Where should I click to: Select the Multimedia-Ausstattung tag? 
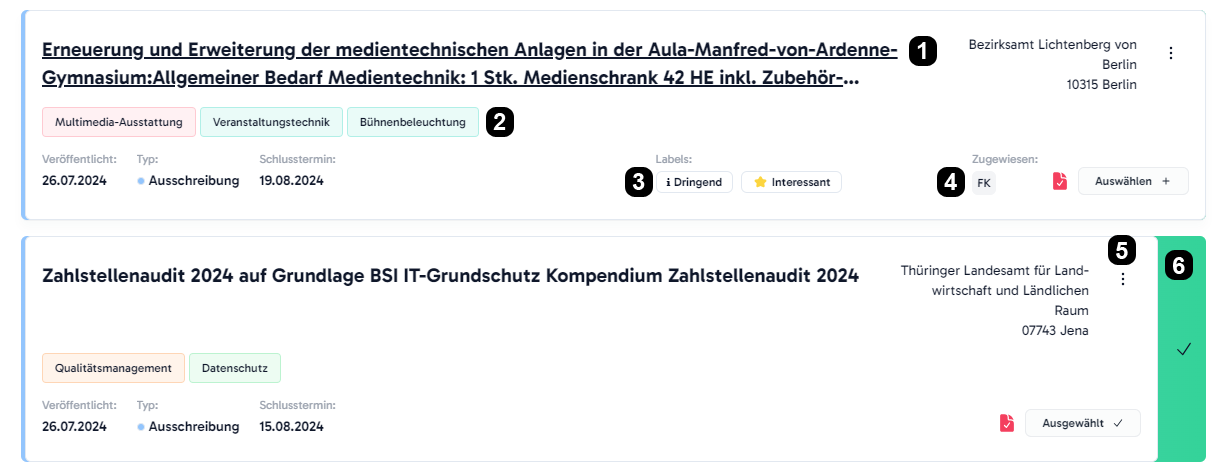coord(119,122)
